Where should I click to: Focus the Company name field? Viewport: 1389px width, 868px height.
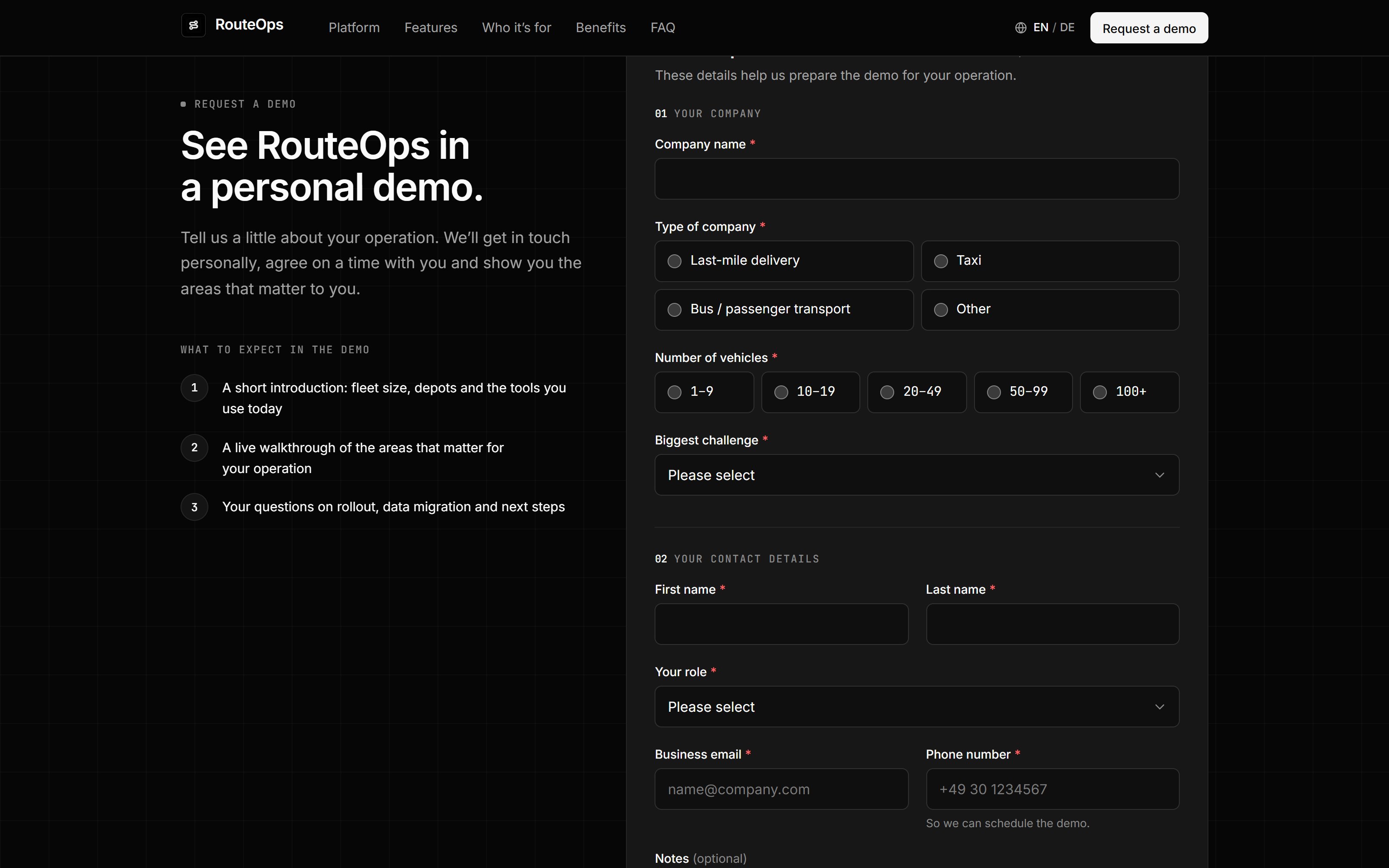[917, 179]
